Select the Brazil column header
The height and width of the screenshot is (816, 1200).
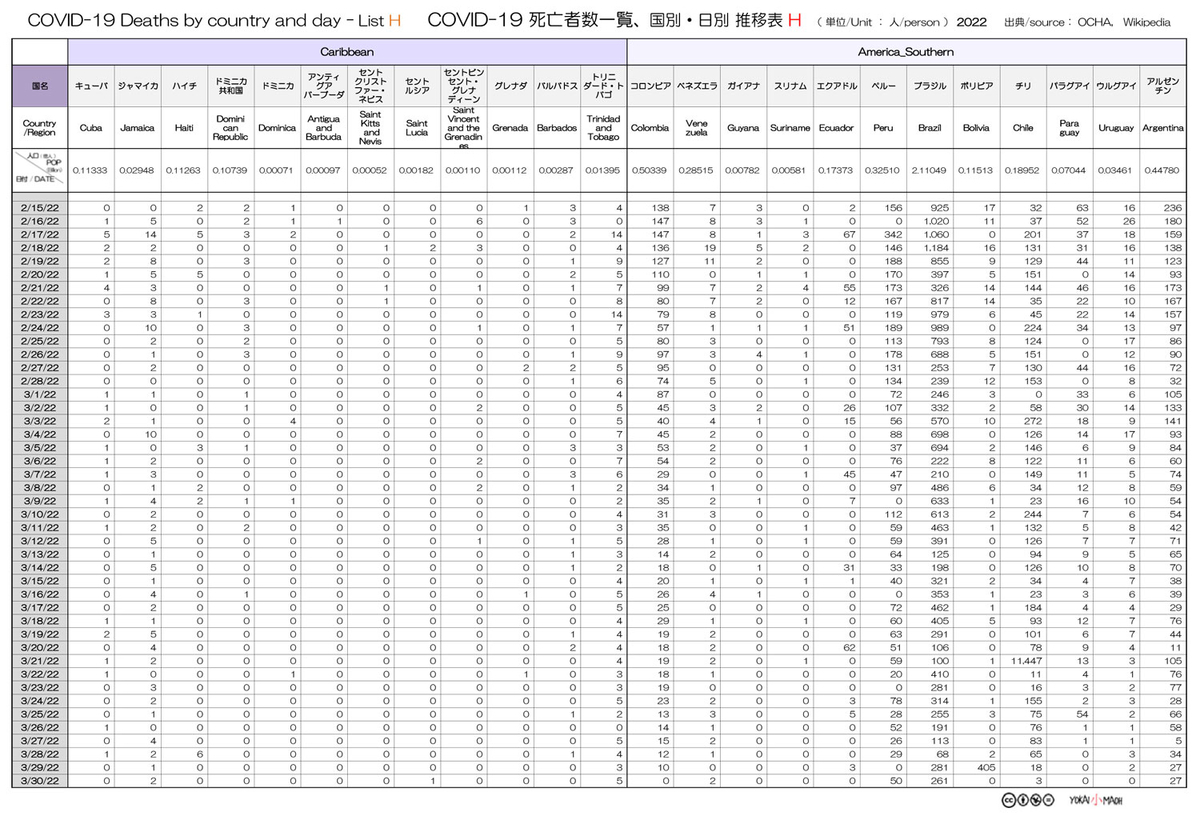(x=929, y=128)
